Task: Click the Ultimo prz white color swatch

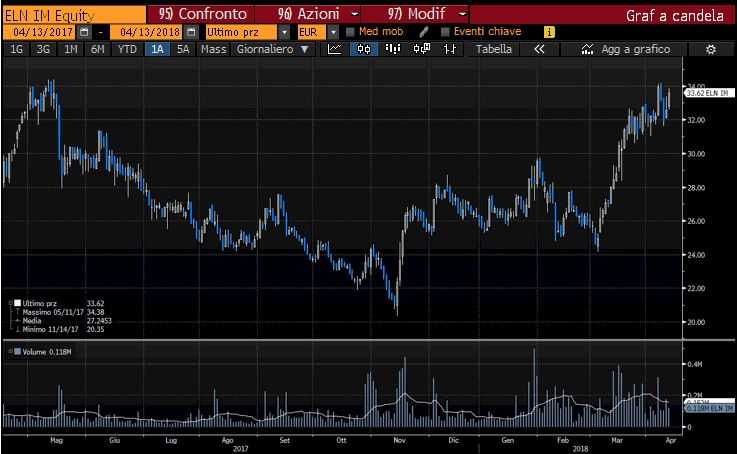Action: pyautogui.click(x=16, y=302)
